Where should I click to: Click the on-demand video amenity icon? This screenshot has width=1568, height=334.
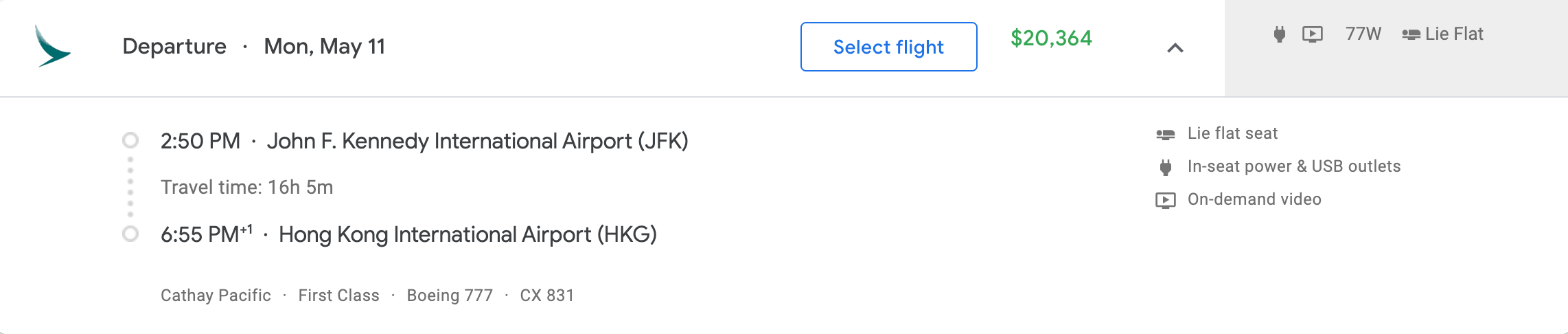click(x=1165, y=200)
